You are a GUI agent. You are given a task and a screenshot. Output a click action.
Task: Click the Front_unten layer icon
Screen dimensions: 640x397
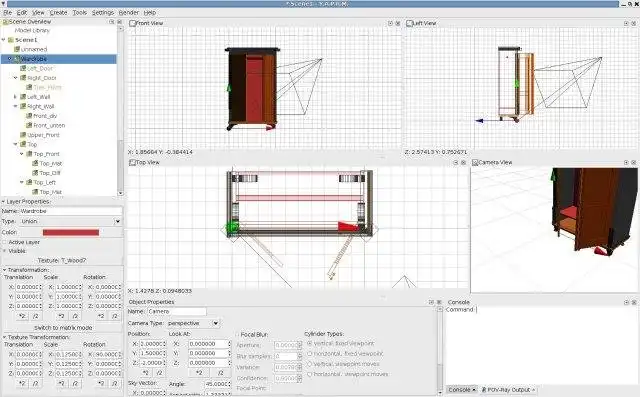click(x=29, y=125)
